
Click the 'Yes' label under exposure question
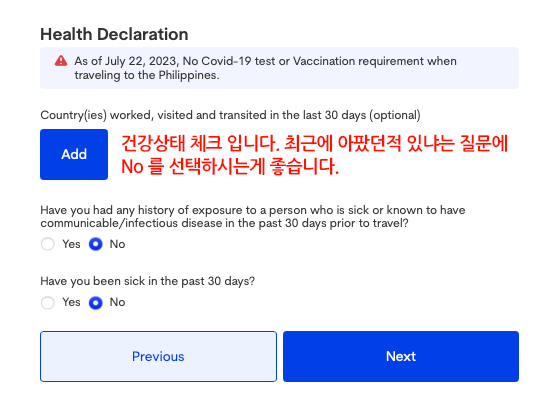tap(71, 244)
